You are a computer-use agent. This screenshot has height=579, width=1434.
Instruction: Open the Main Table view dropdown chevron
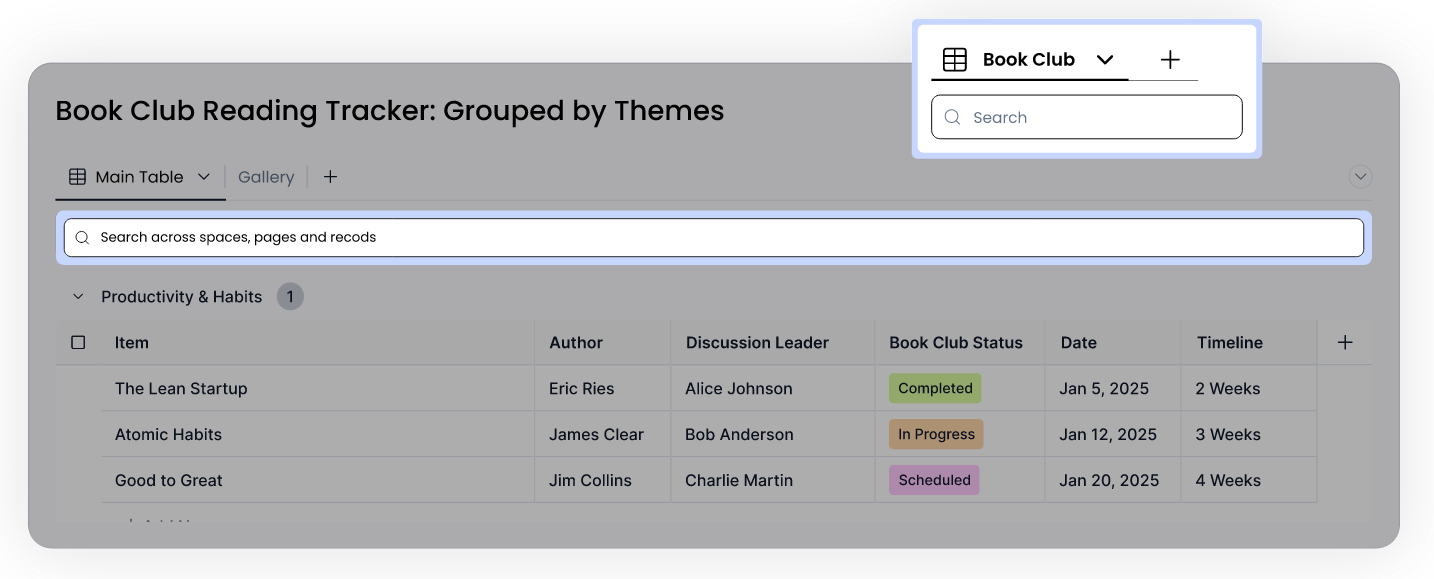pyautogui.click(x=204, y=177)
